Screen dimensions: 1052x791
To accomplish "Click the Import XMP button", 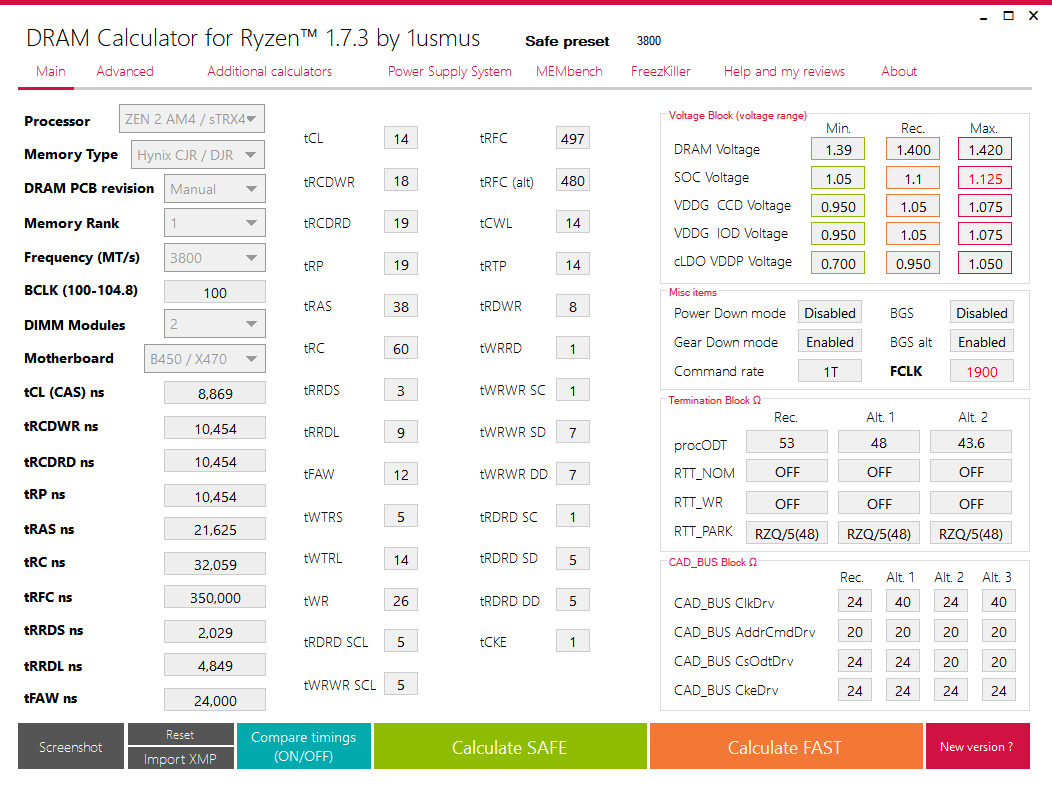I will tap(180, 758).
